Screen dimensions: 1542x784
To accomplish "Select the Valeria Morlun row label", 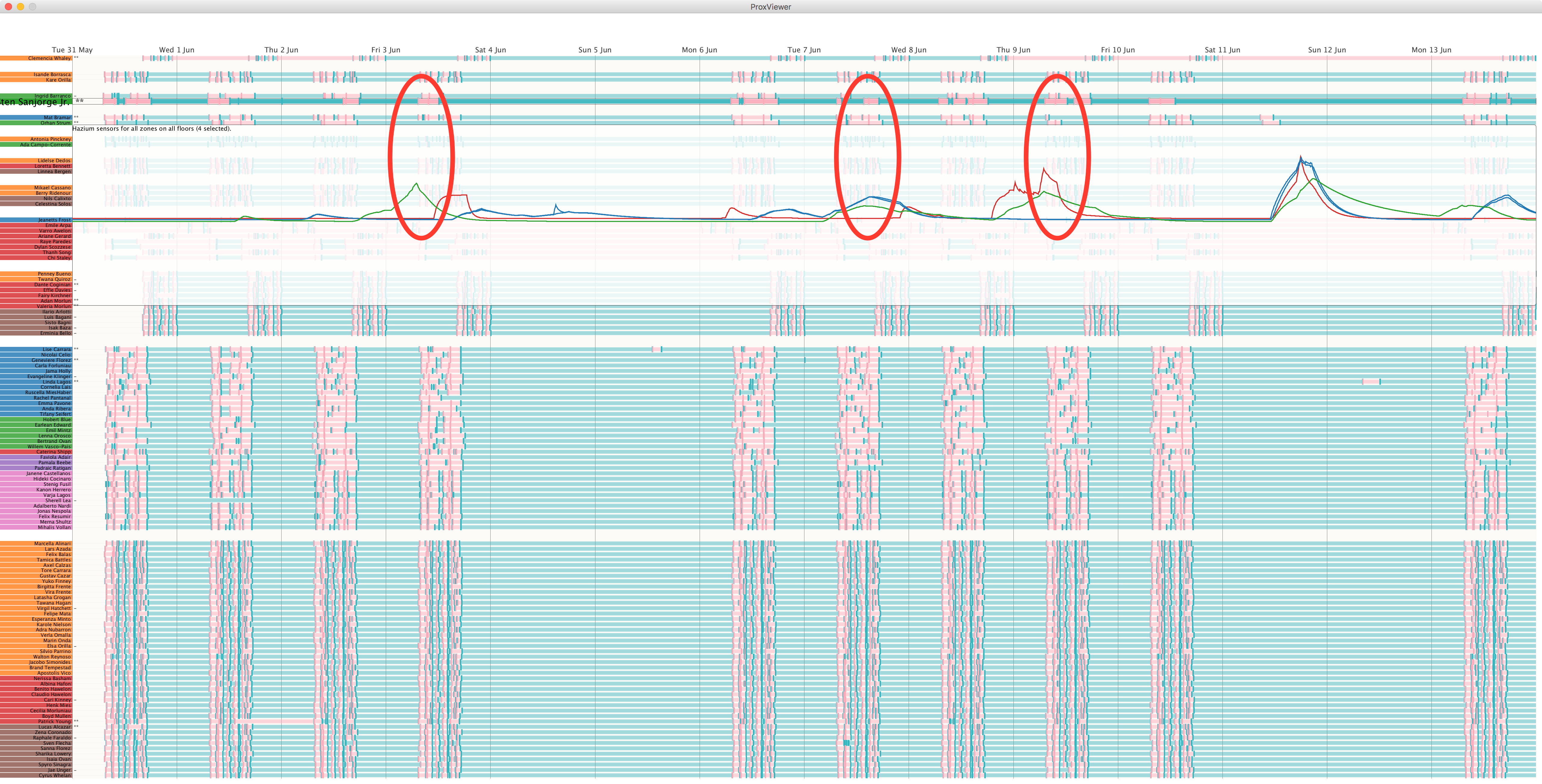I will tap(36, 306).
